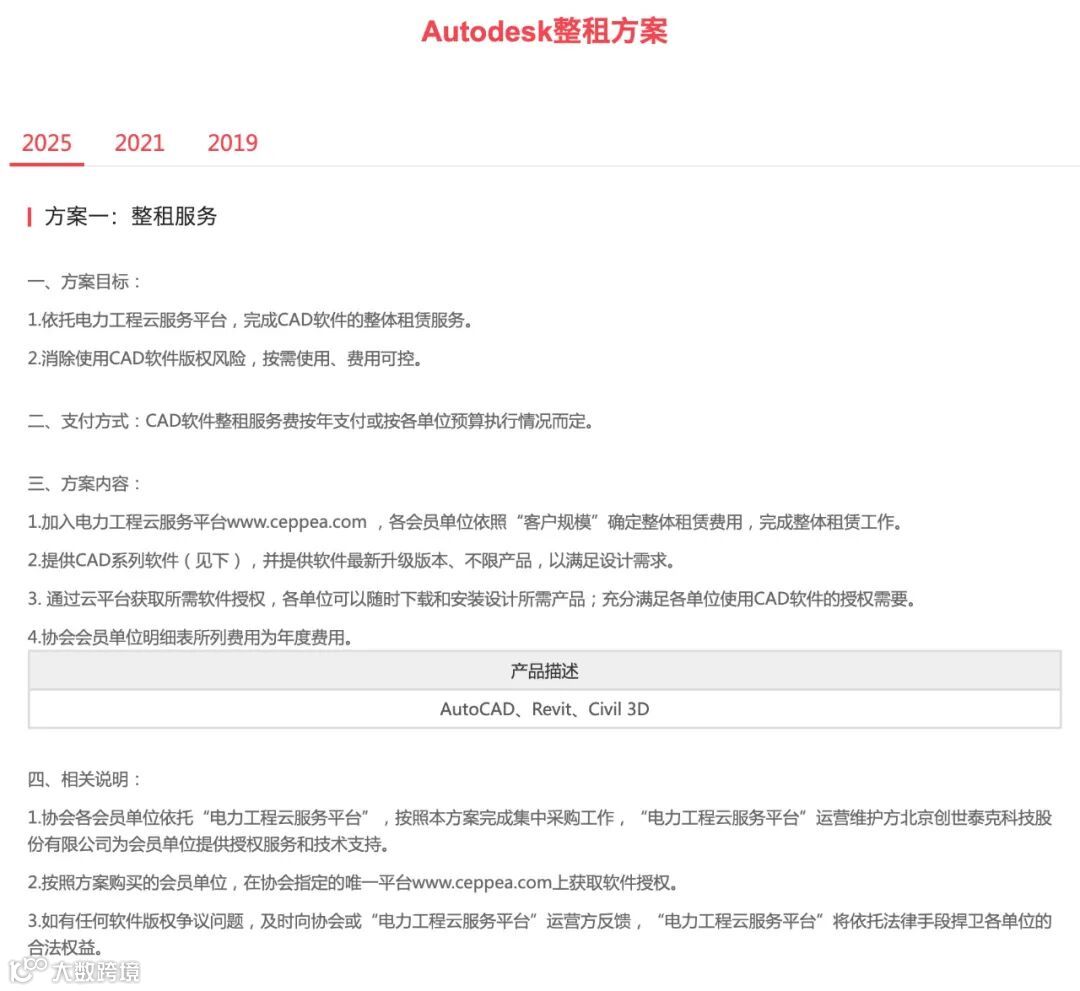Click the 一、方案目标 section label

pos(83,282)
